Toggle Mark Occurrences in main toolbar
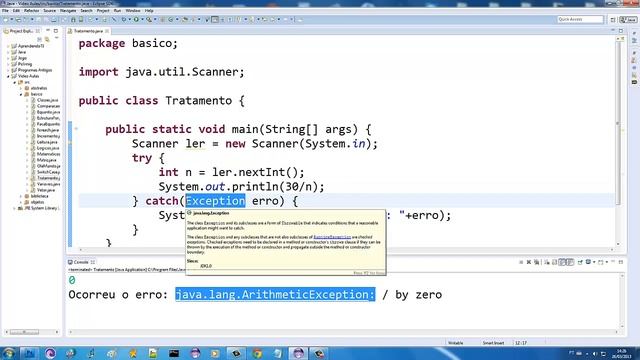Screen dimensions: 640x360 coord(214,19)
